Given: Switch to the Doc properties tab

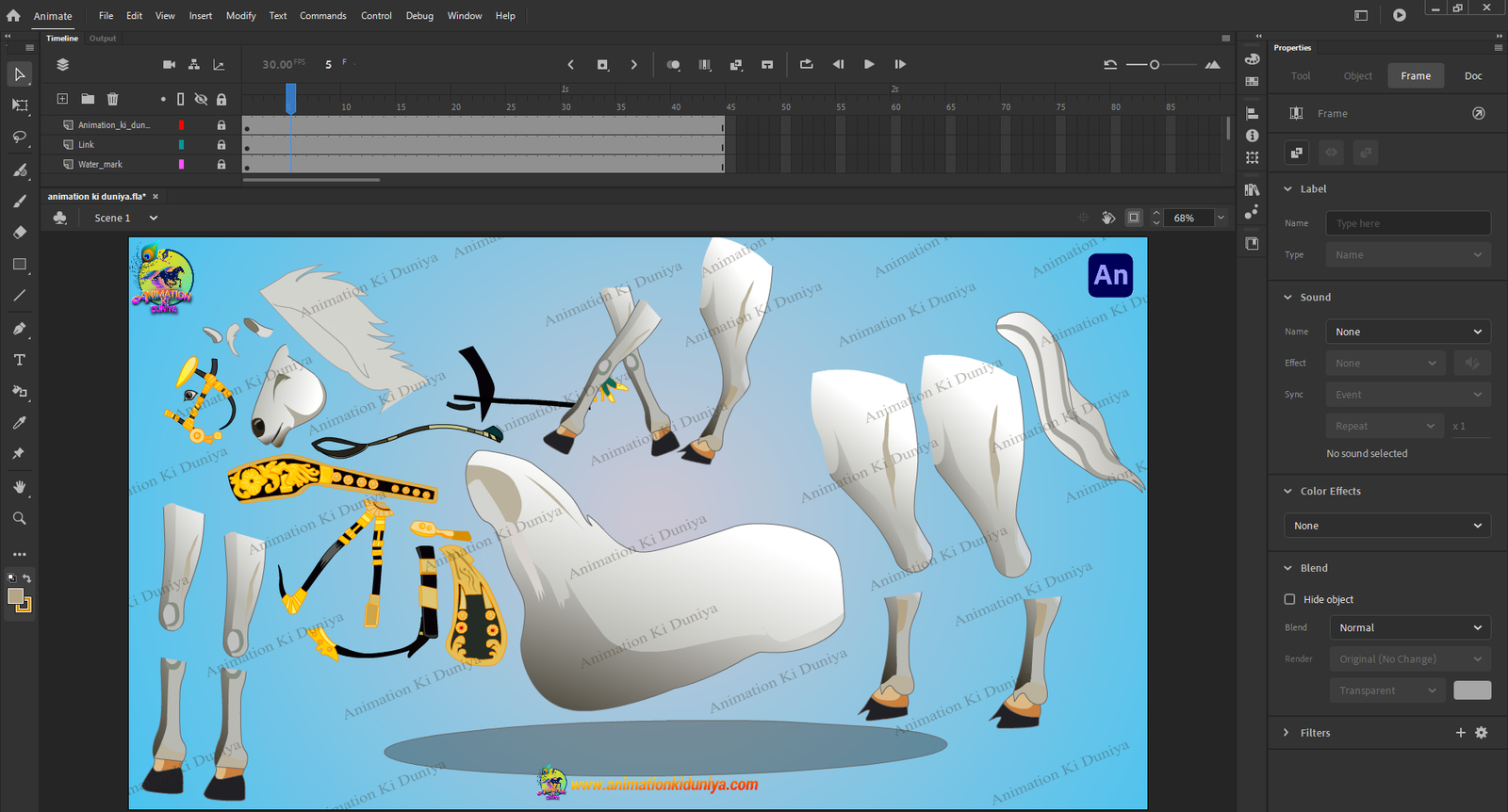Looking at the screenshot, I should [x=1473, y=76].
